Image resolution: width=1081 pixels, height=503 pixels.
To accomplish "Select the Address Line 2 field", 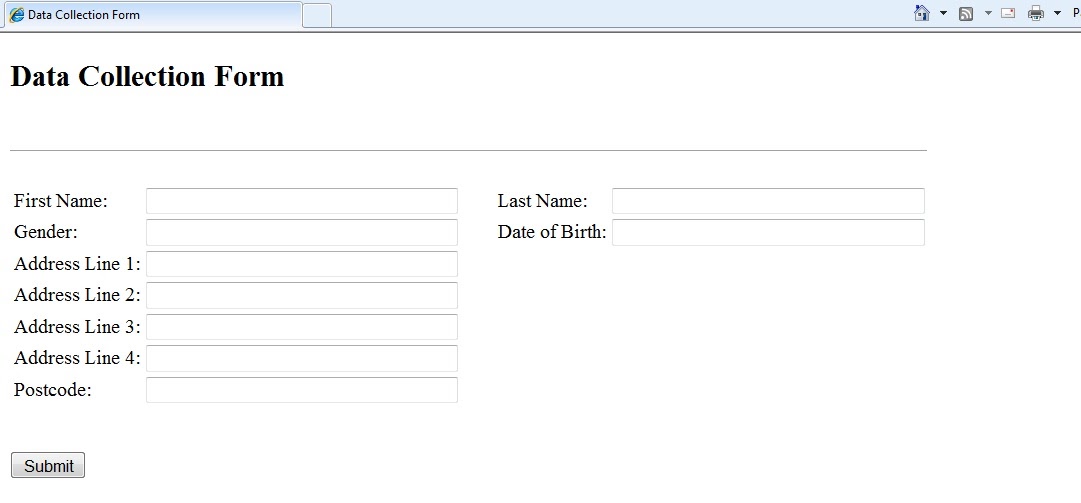I will coord(302,295).
